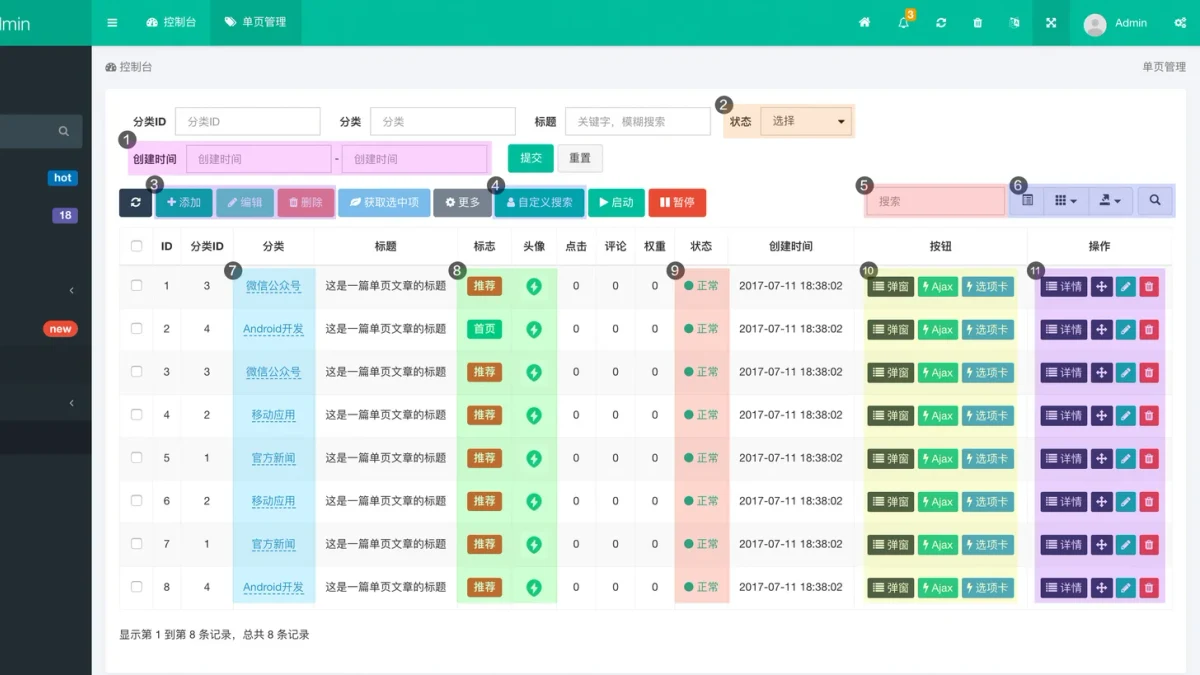Click the refresh icon in the top bar

941,22
